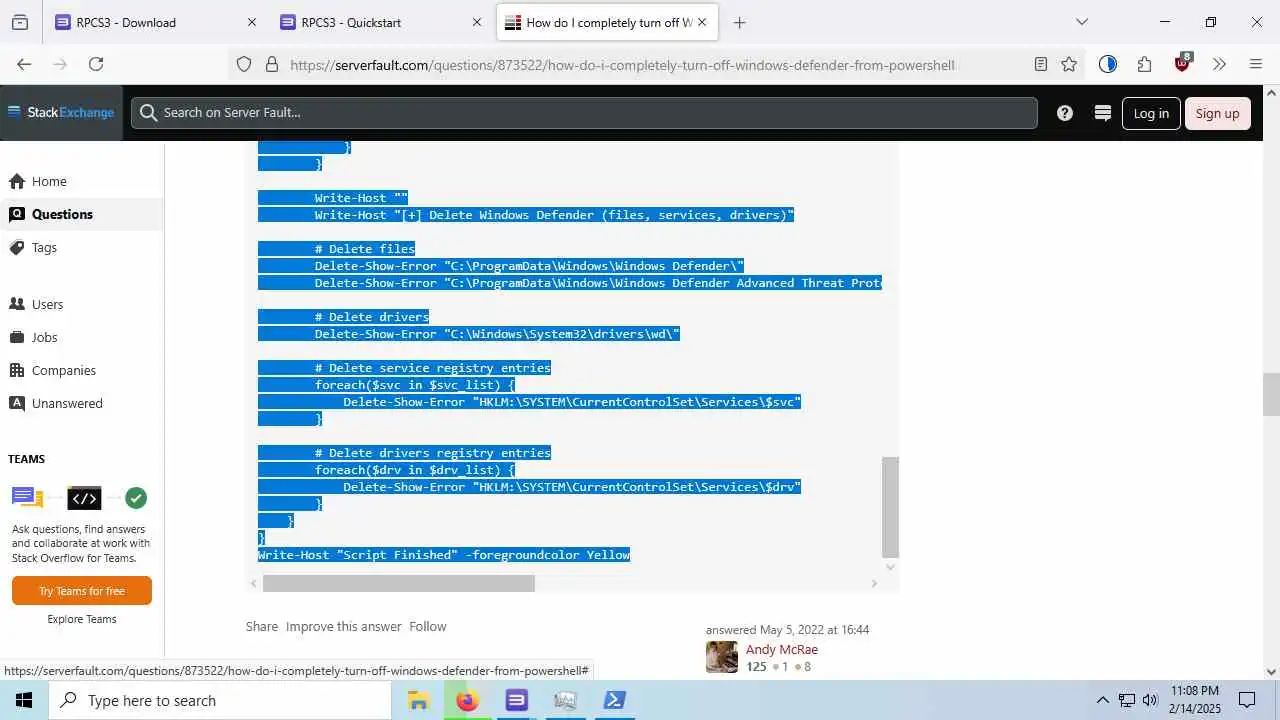
Task: Click the code block vertical scrollbar thumb
Action: [890, 507]
